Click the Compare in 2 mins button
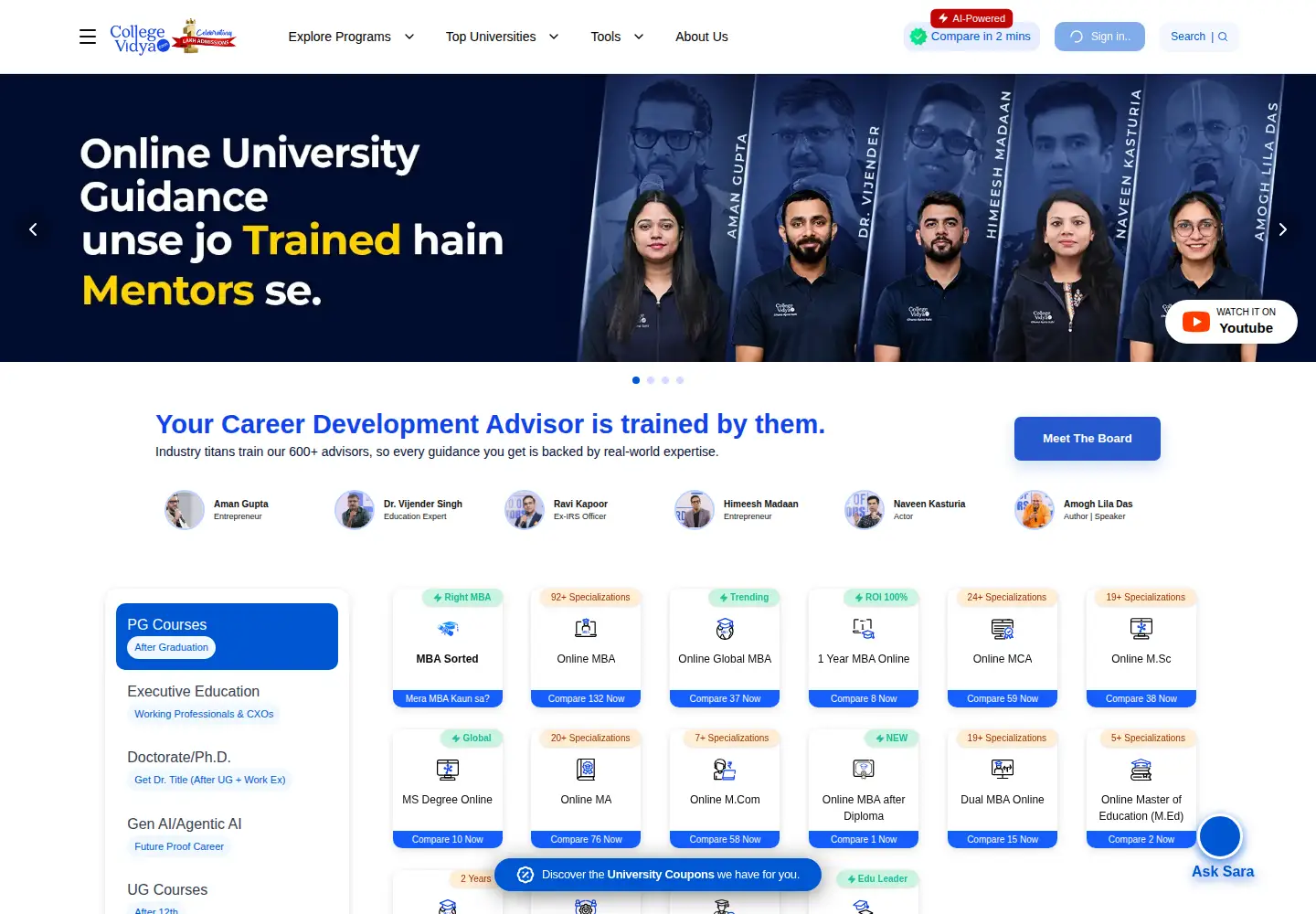This screenshot has height=914, width=1316. (x=971, y=37)
